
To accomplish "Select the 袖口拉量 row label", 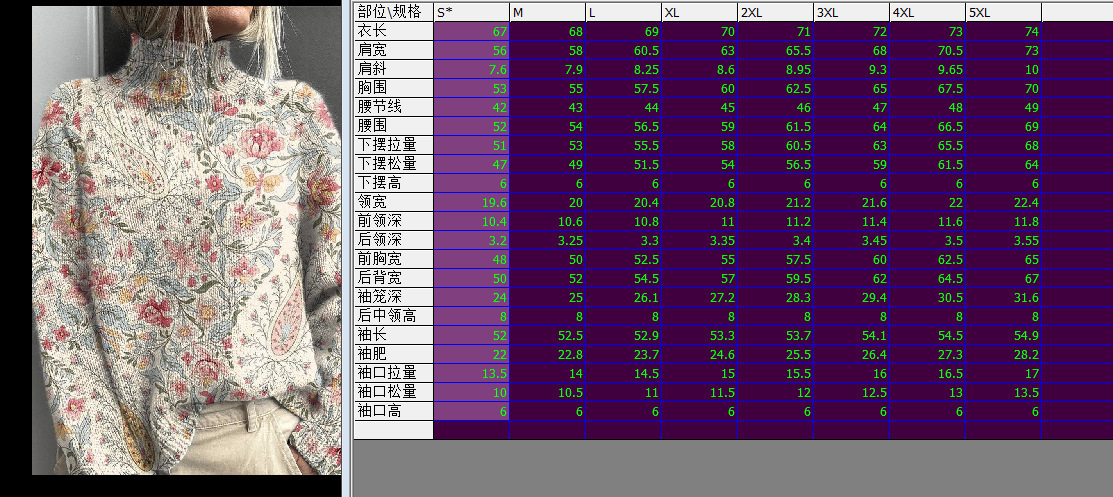I will click(394, 373).
